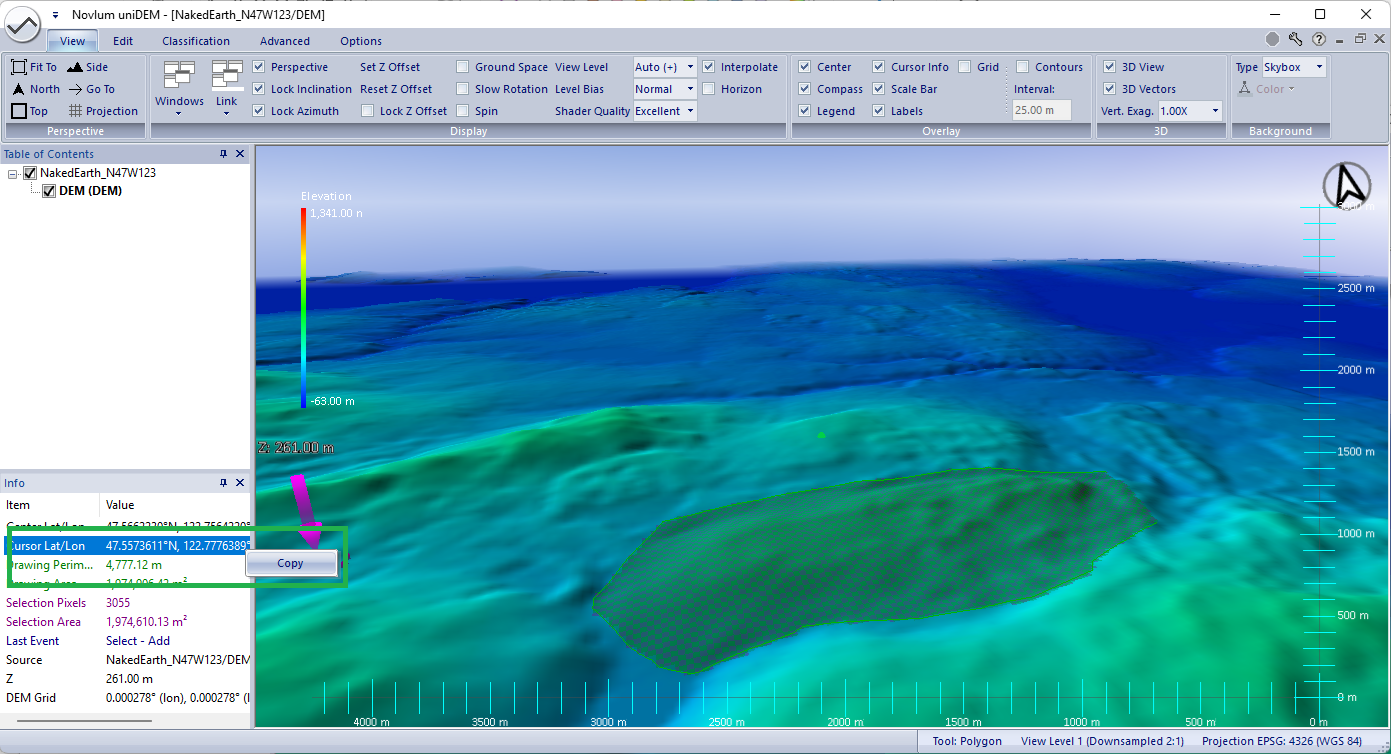Open the quick access toolbar customize arrow
The image size is (1391, 754).
tap(54, 15)
